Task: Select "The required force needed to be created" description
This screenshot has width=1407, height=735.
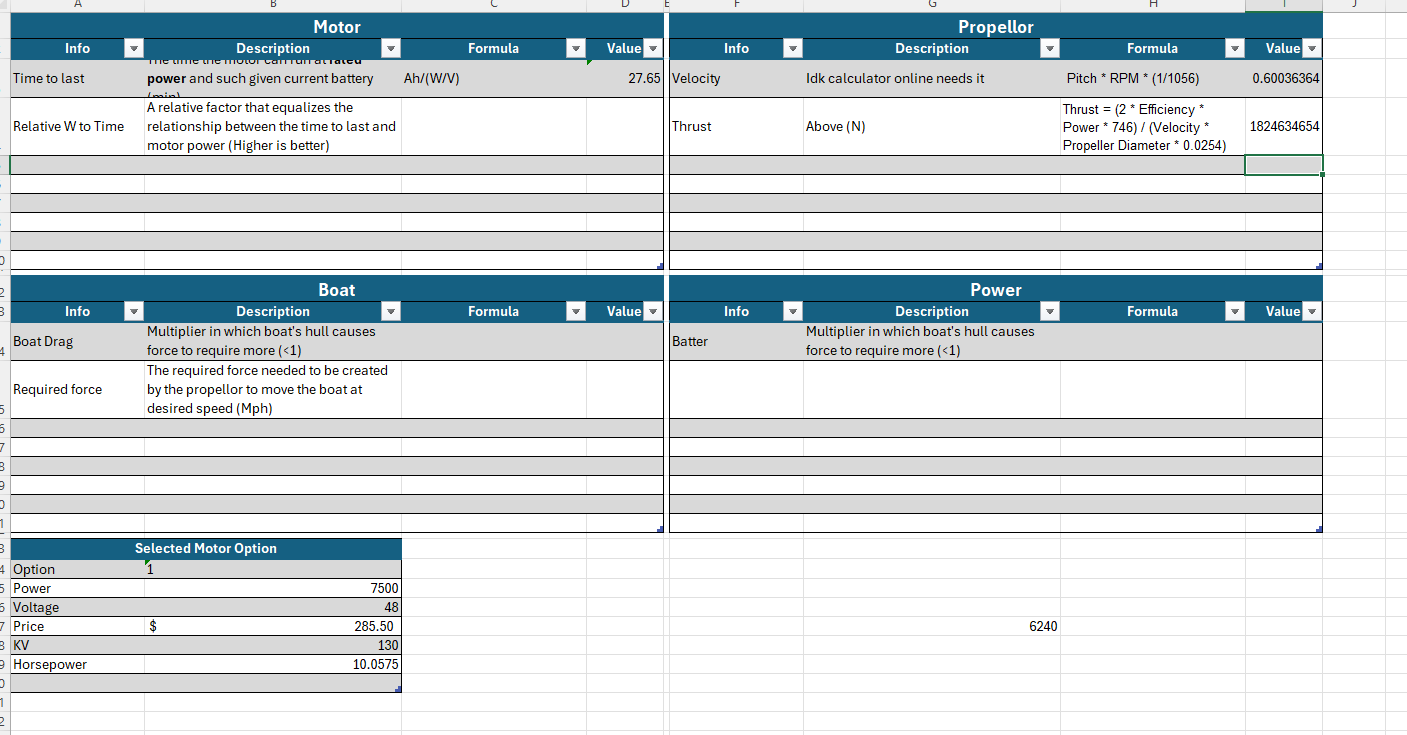Action: tap(273, 389)
